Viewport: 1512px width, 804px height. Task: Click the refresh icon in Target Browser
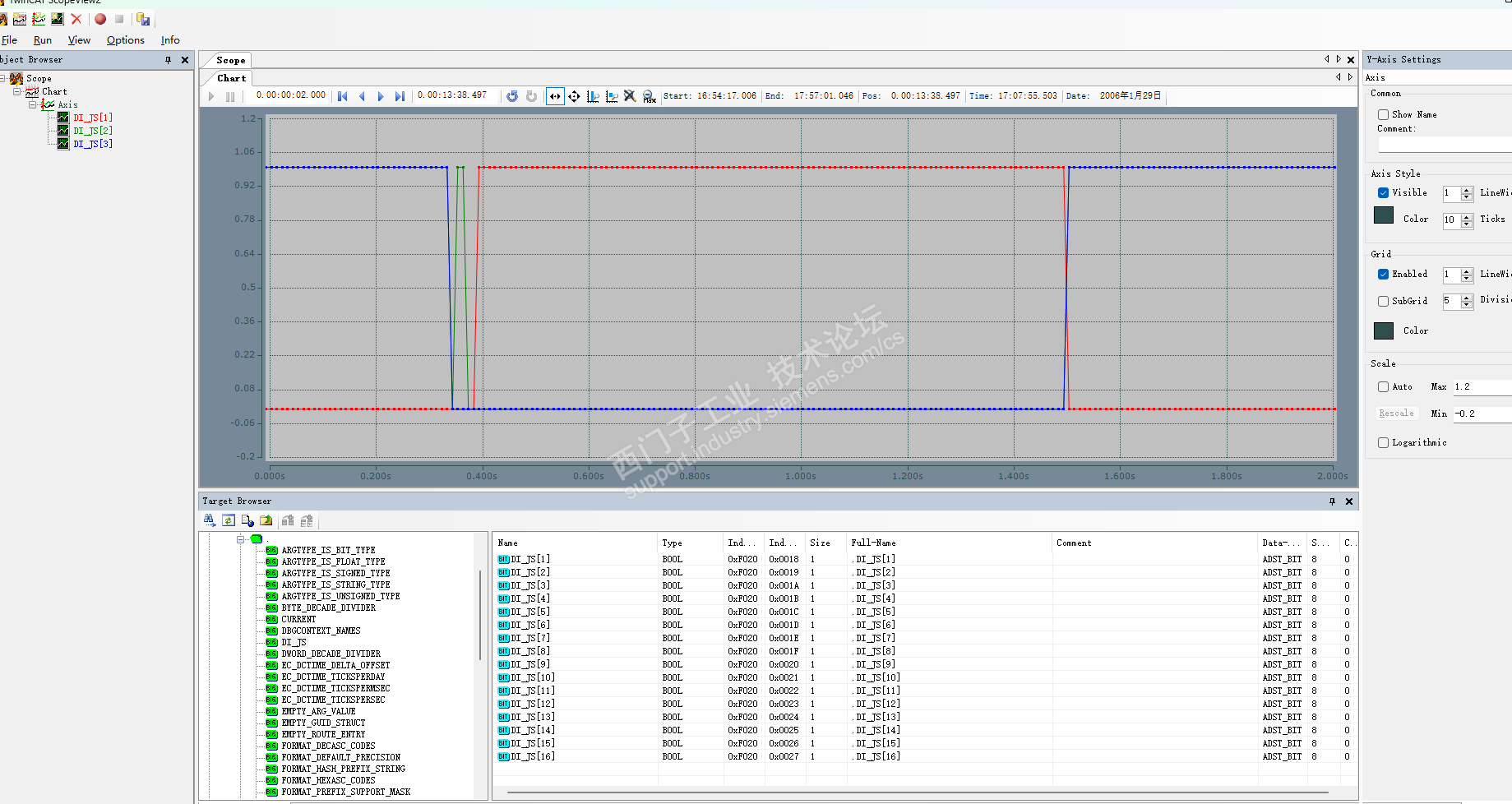tap(229, 520)
